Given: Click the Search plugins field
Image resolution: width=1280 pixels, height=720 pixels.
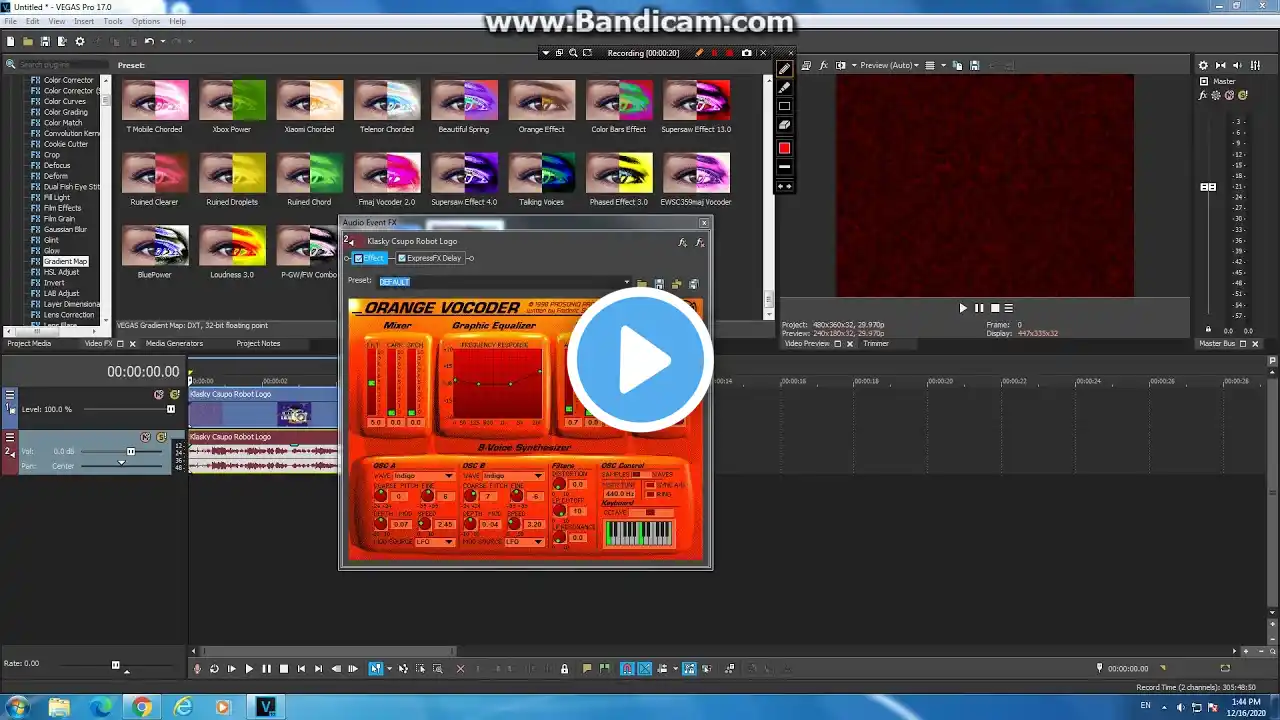Looking at the screenshot, I should [x=62, y=65].
